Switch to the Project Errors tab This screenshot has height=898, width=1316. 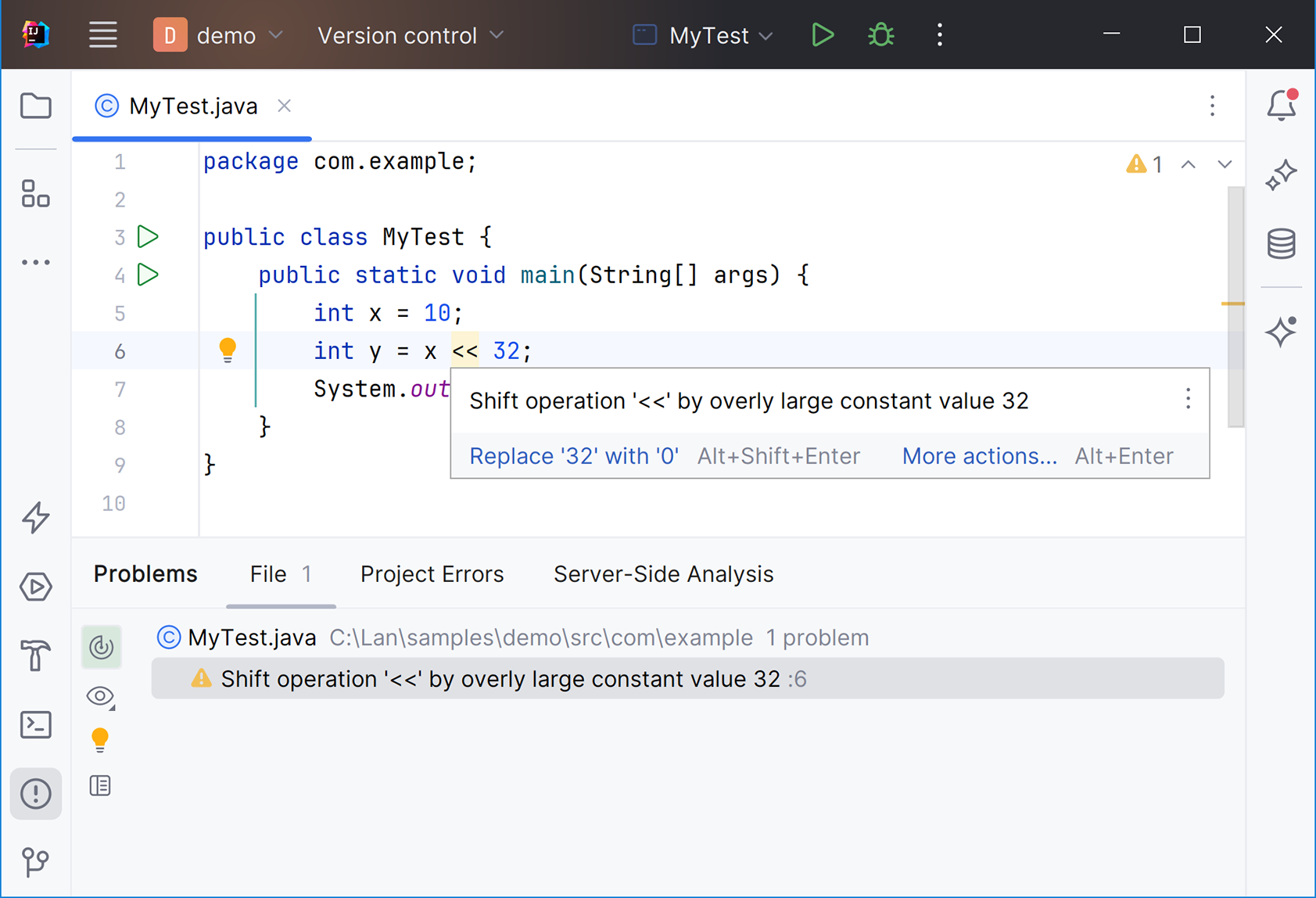click(x=432, y=574)
